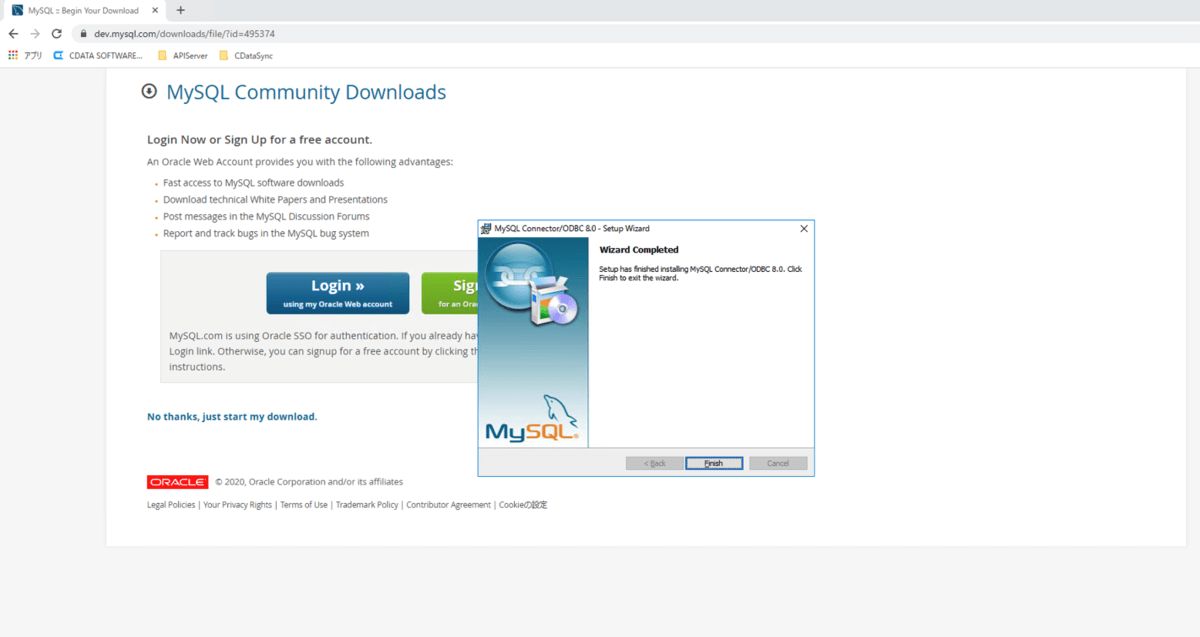This screenshot has width=1200, height=637.
Task: Open the アプリ apps grid bookmark
Action: [x=25, y=56]
